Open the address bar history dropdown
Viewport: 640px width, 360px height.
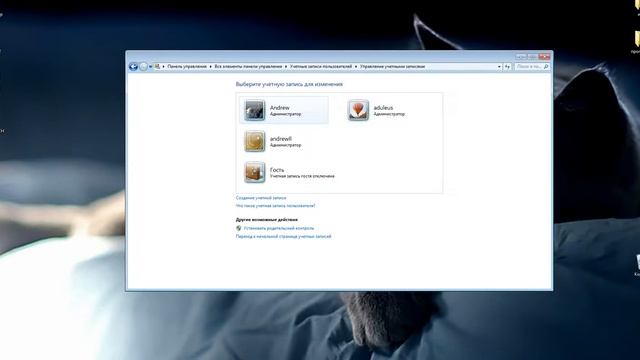499,67
